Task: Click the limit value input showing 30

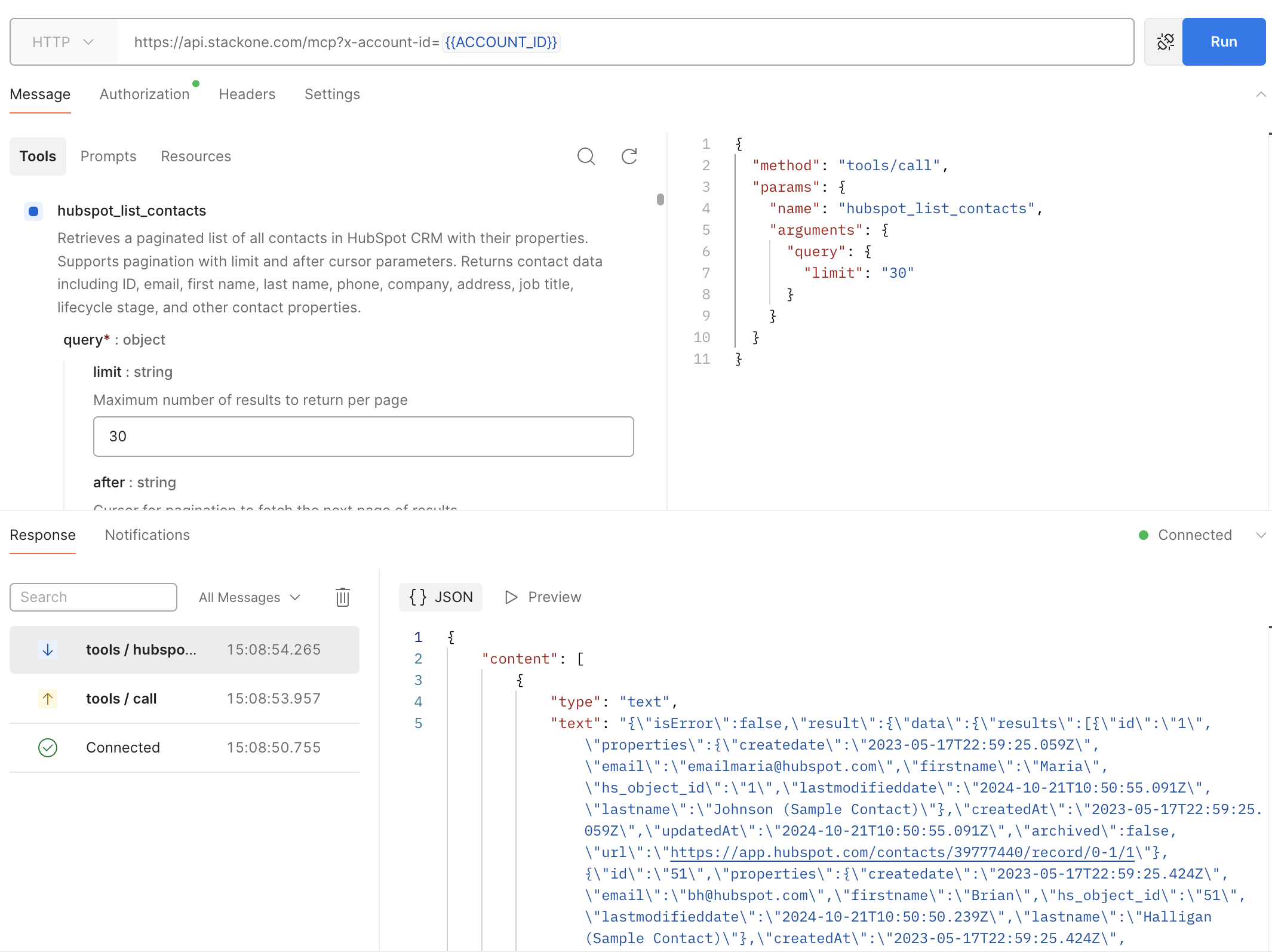Action: 362,437
